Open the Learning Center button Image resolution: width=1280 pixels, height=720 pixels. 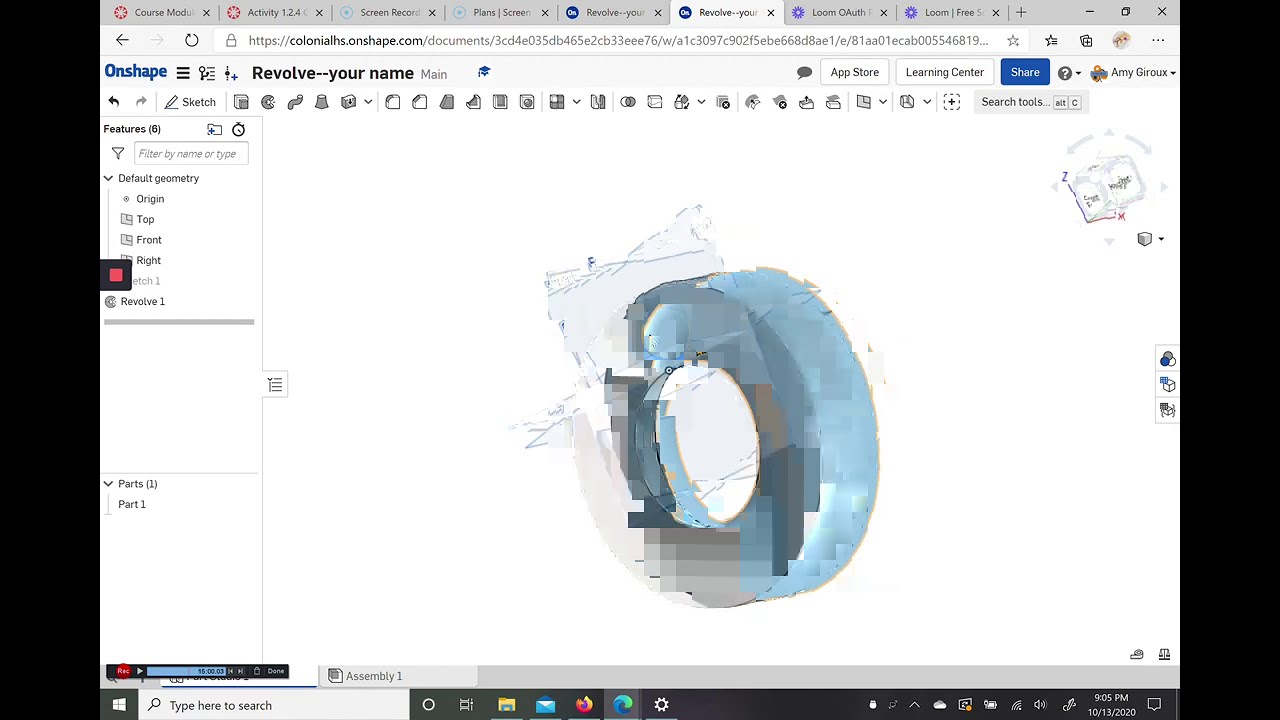click(945, 72)
